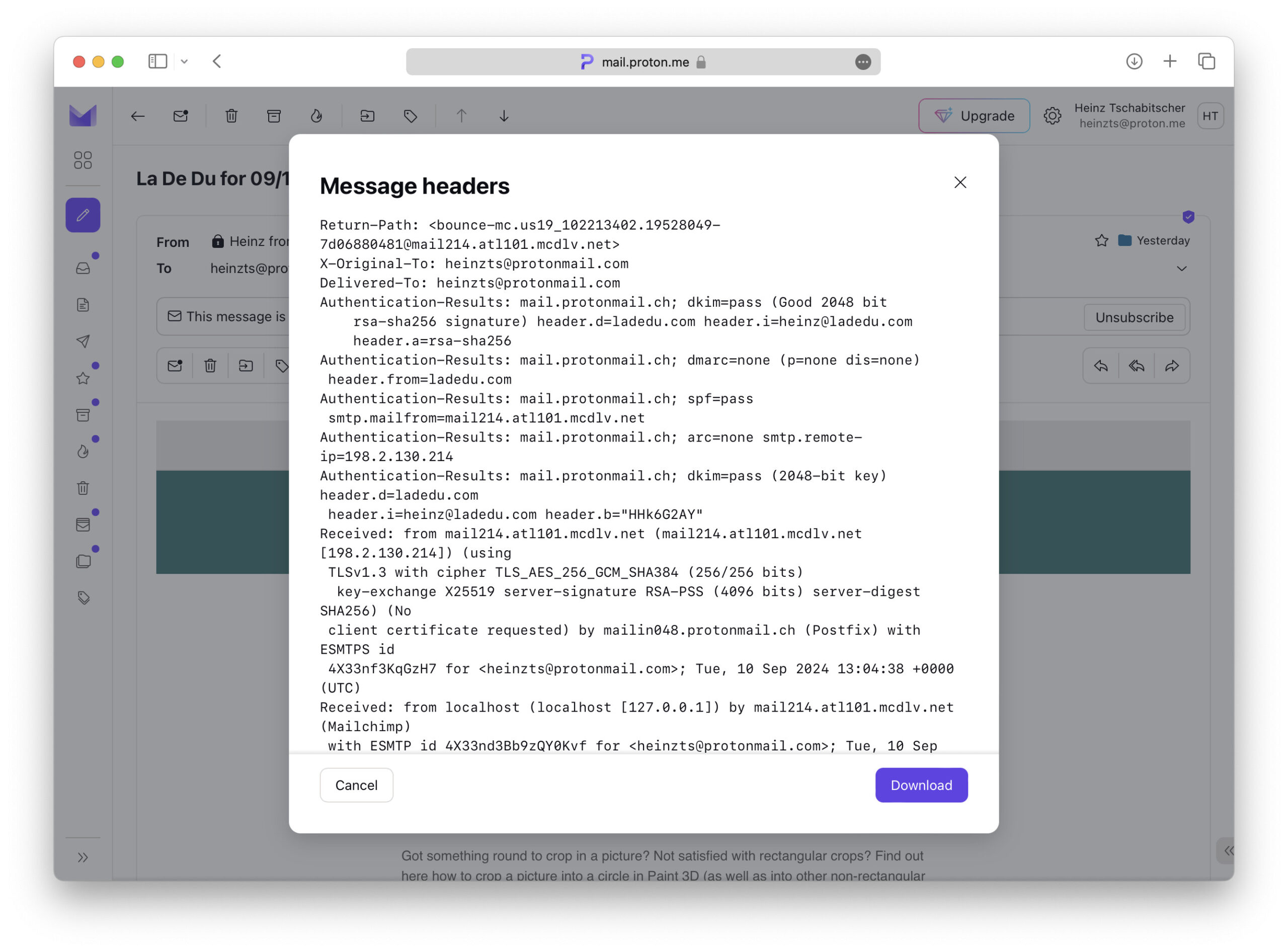The width and height of the screenshot is (1288, 952).
Task: Open the Proton apps grid icon
Action: click(x=83, y=160)
